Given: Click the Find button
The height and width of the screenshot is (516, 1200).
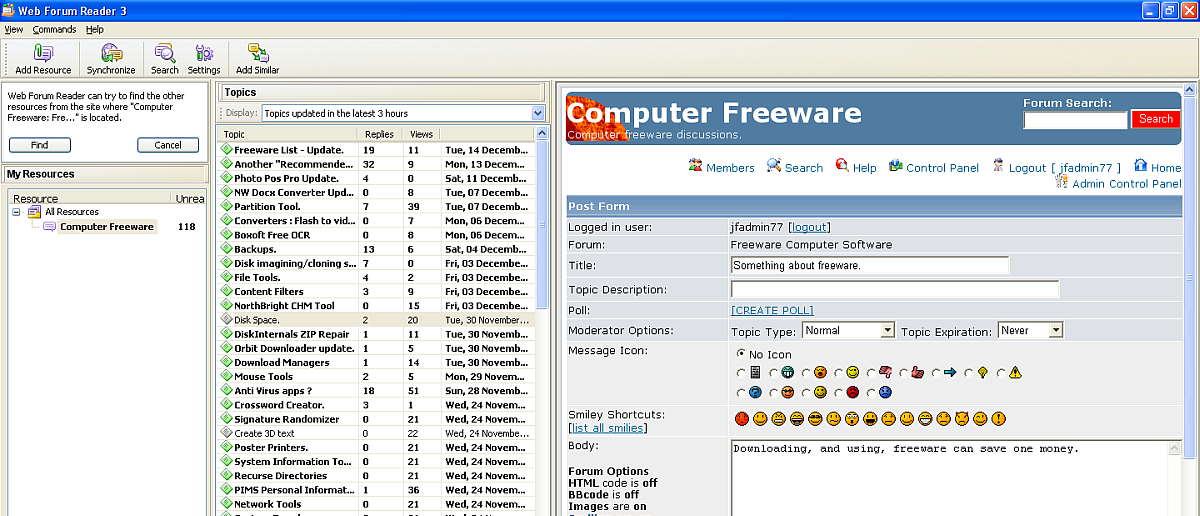Looking at the screenshot, I should [x=40, y=145].
